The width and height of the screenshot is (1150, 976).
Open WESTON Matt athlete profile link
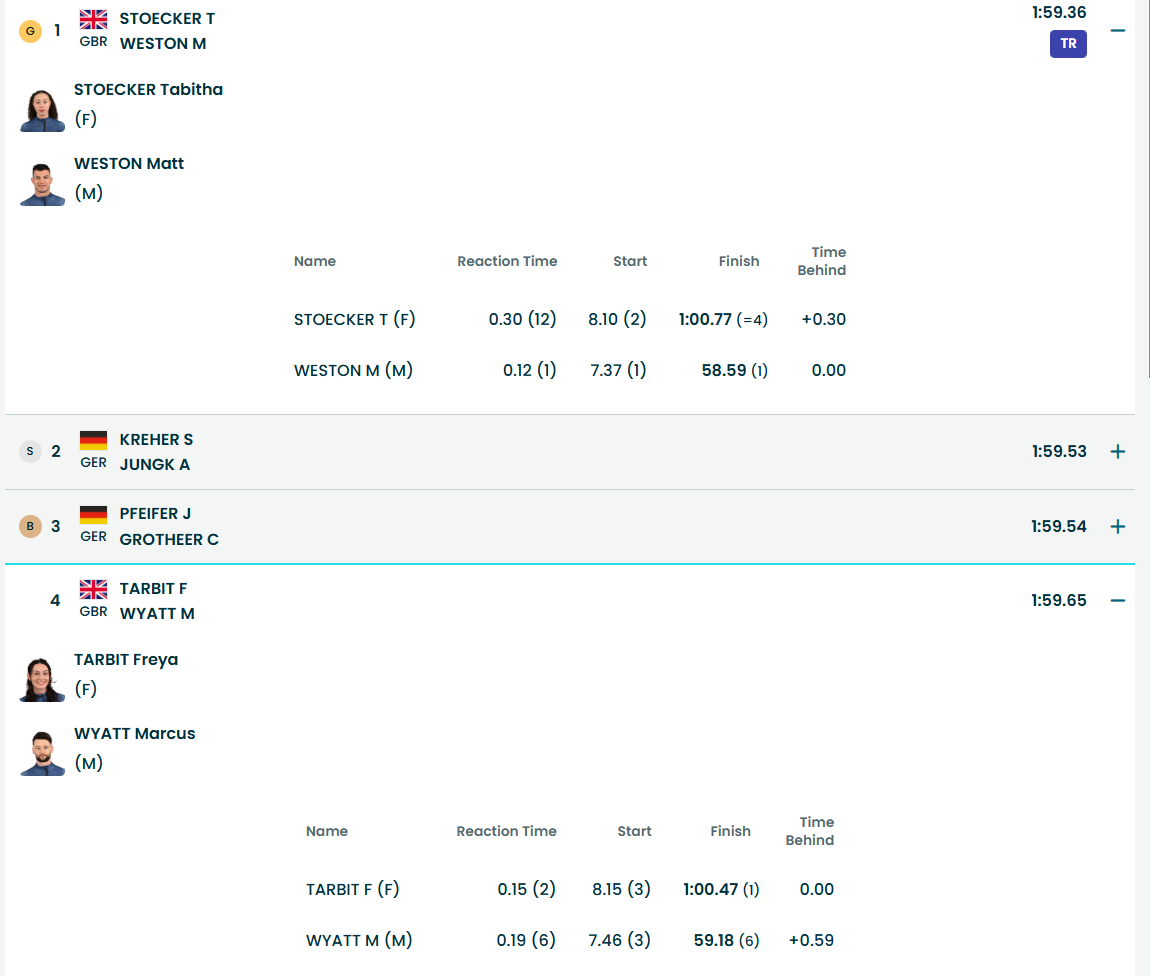(129, 164)
